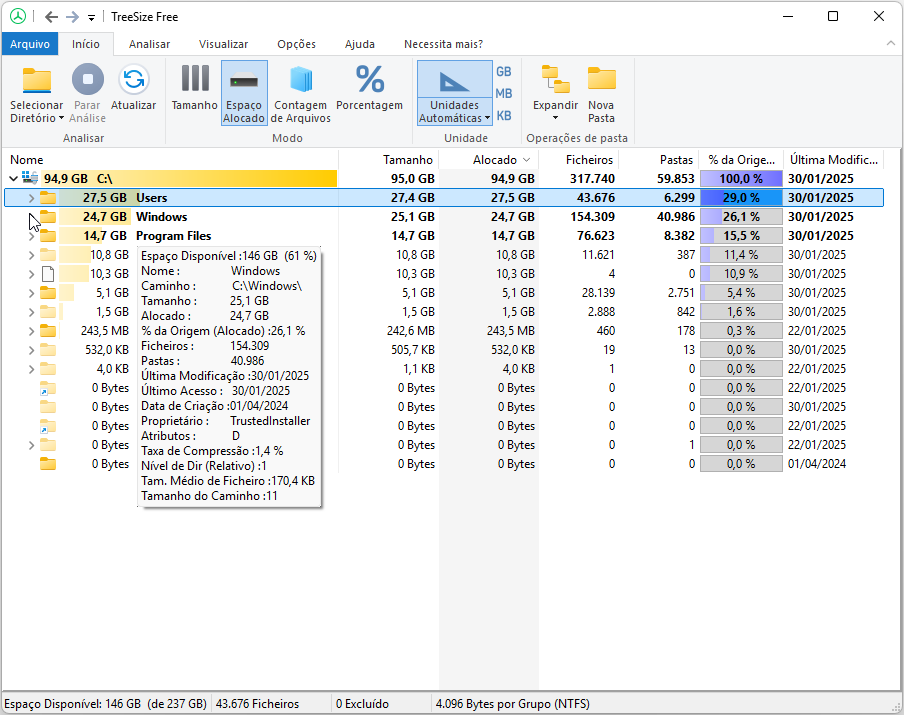Set the display unit to GB

(504, 72)
